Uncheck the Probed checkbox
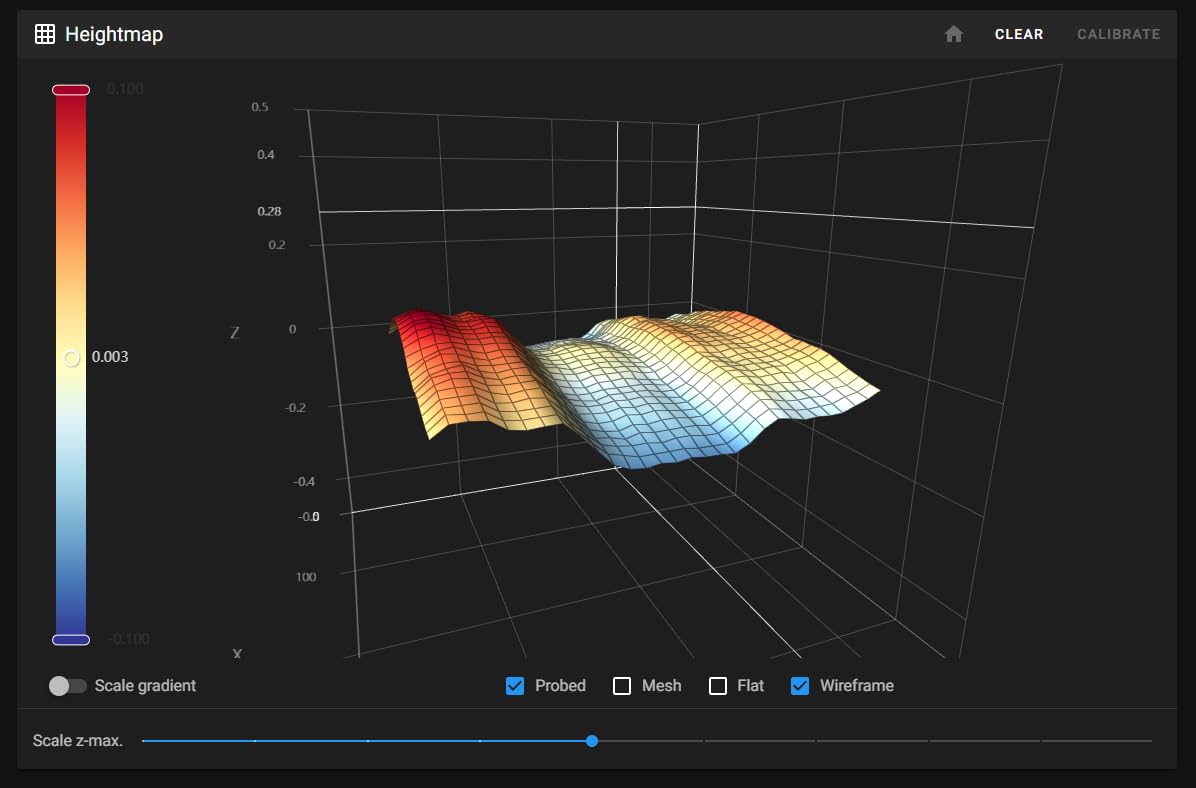The width and height of the screenshot is (1196, 788). coord(515,686)
